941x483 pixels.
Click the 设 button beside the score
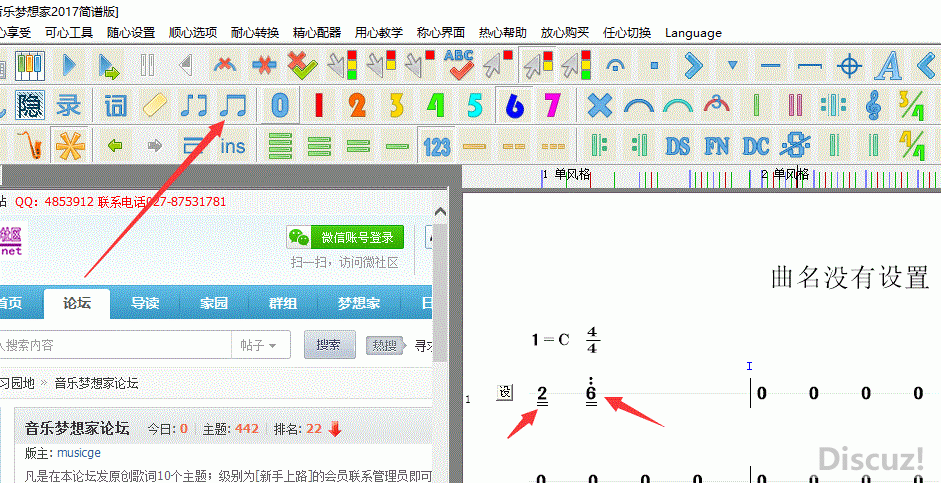pyautogui.click(x=506, y=392)
